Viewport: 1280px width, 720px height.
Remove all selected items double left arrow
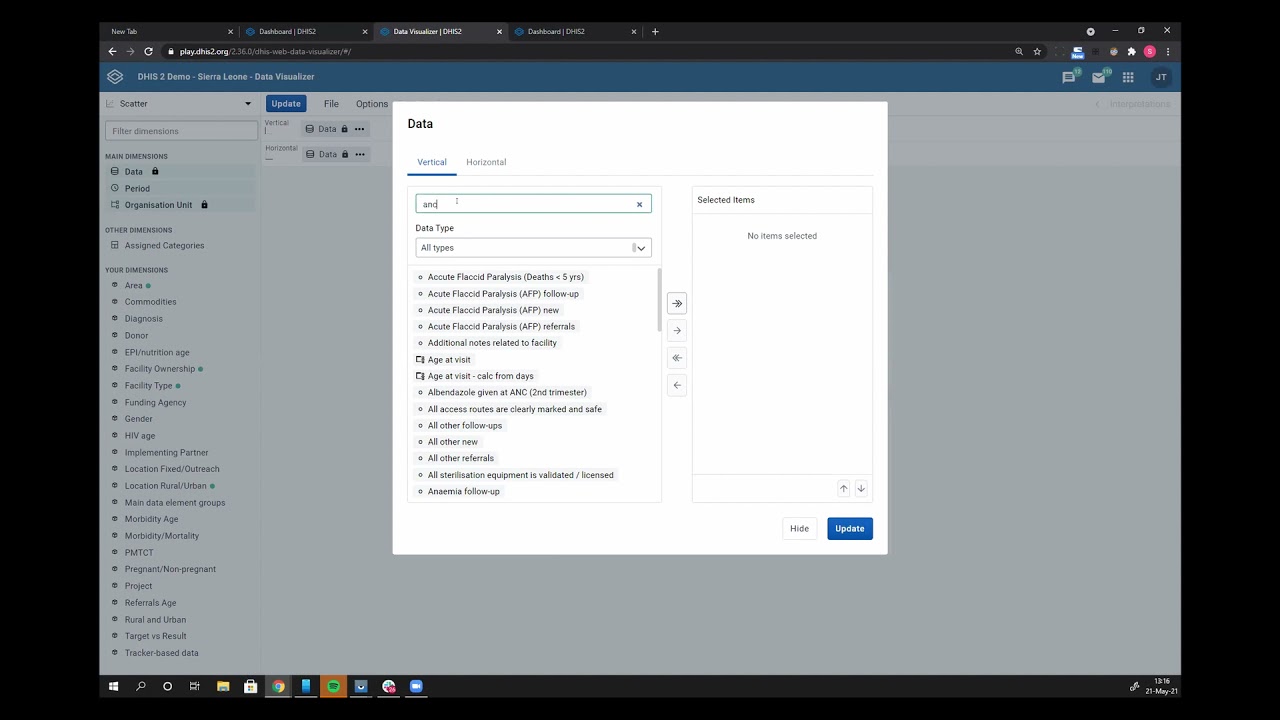677,357
